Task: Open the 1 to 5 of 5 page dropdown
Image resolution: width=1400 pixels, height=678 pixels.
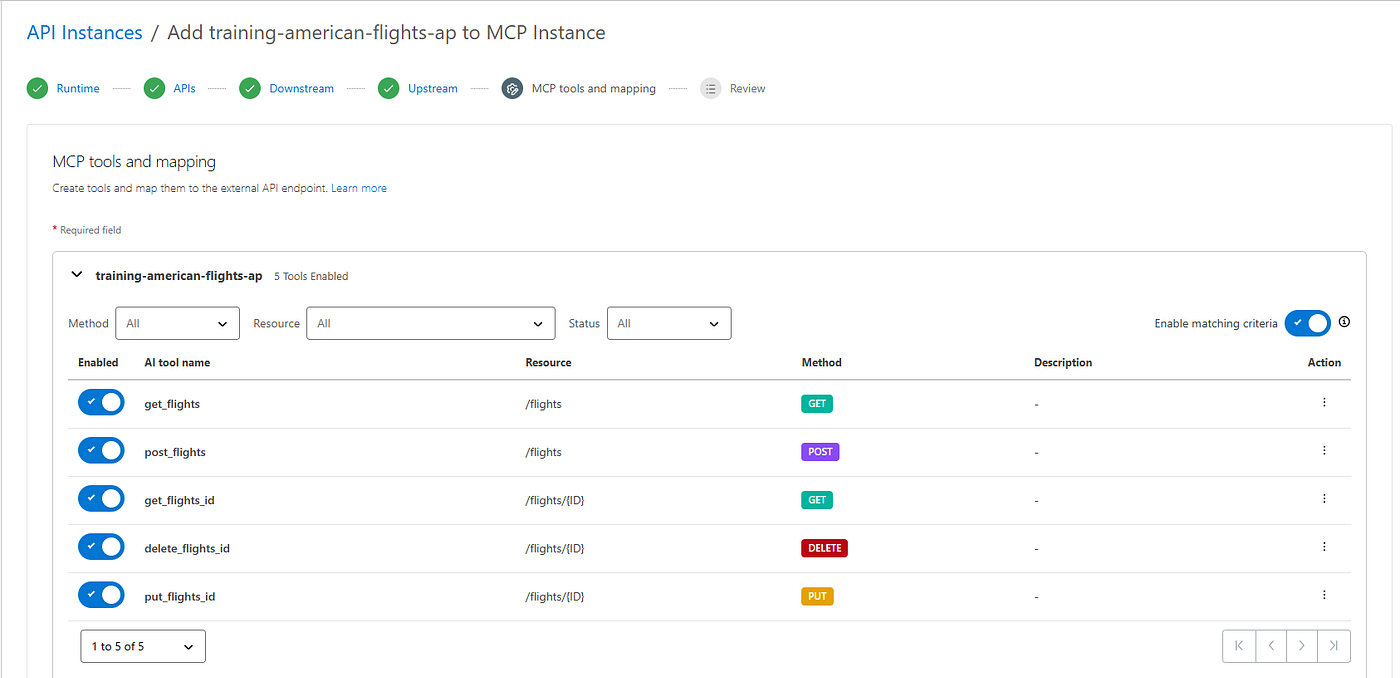Action: (x=143, y=646)
